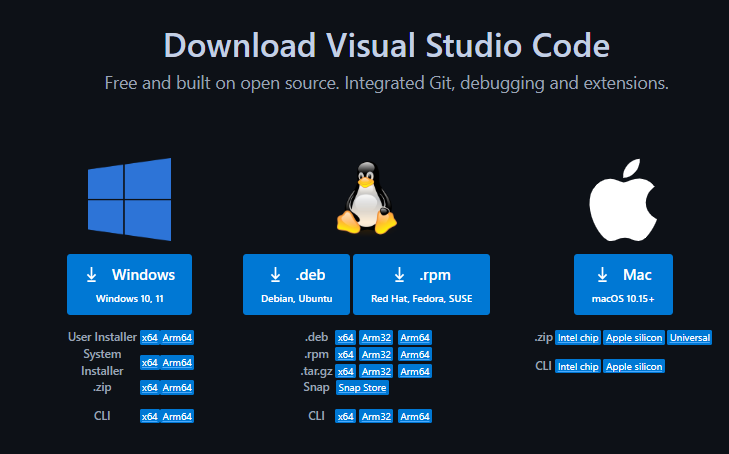Click the big Windows download button

129,284
